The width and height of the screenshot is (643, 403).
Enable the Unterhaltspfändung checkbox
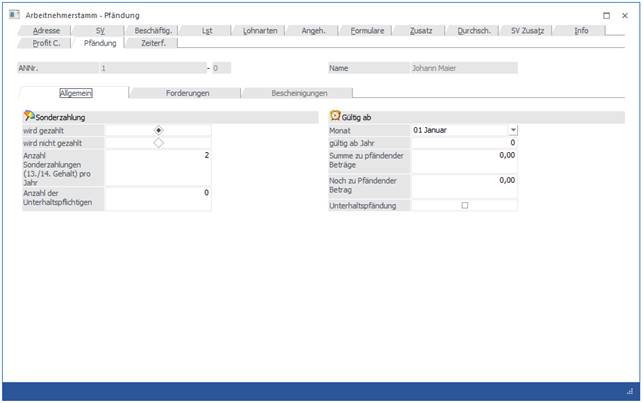464,205
